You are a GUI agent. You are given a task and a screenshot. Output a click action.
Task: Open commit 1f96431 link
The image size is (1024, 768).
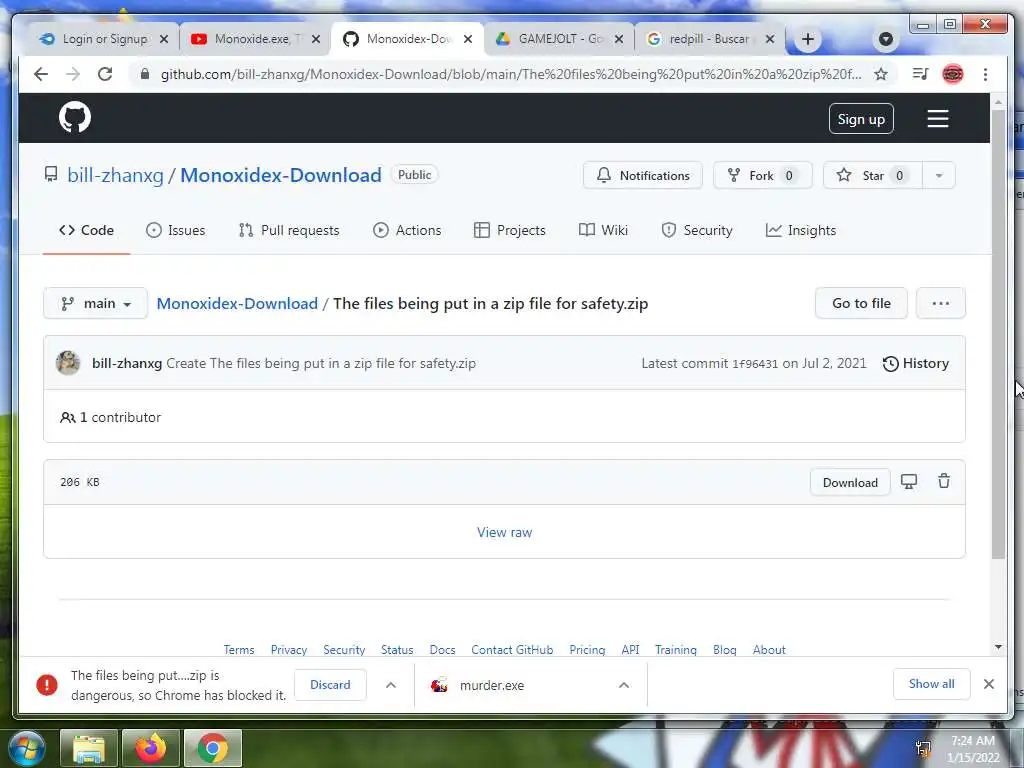(x=755, y=364)
